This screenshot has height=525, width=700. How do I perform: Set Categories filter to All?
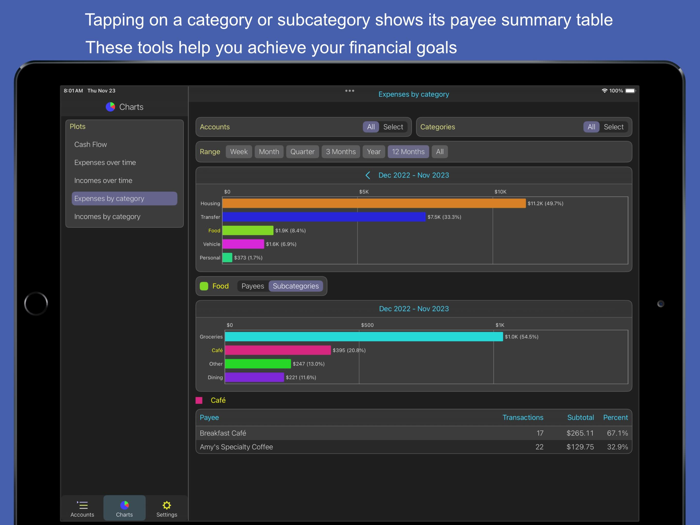591,127
